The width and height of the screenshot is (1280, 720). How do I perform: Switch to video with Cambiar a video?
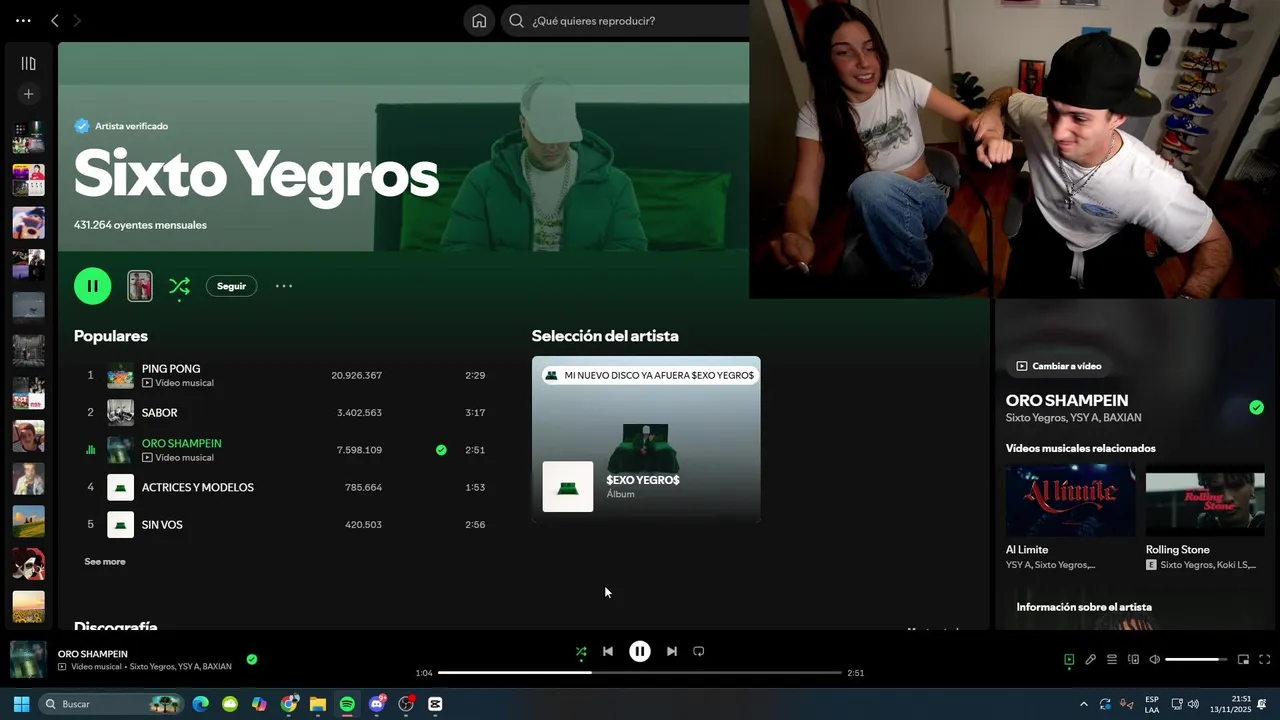point(1058,366)
